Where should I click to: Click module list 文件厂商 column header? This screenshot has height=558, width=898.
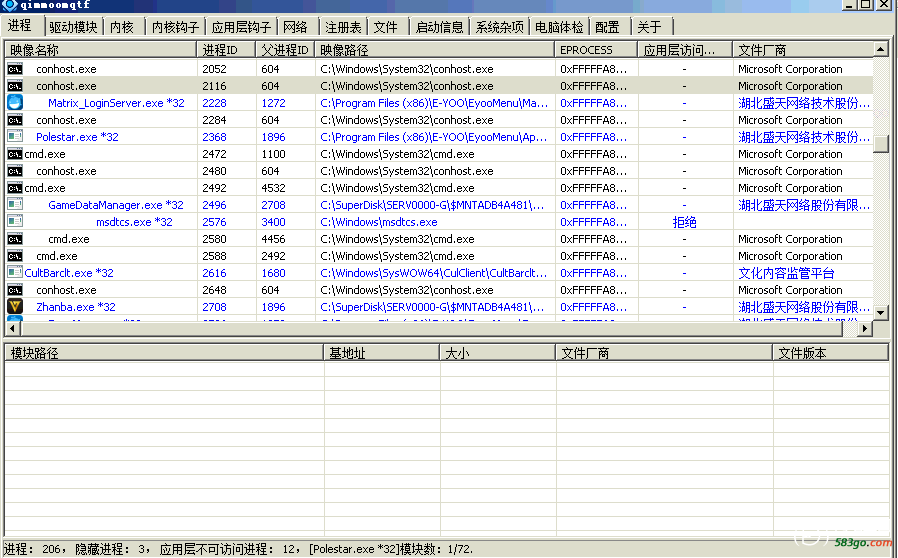click(x=664, y=353)
